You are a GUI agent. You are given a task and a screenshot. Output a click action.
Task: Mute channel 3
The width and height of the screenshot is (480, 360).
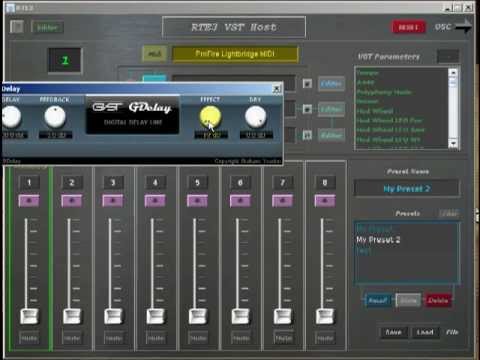[x=113, y=338]
